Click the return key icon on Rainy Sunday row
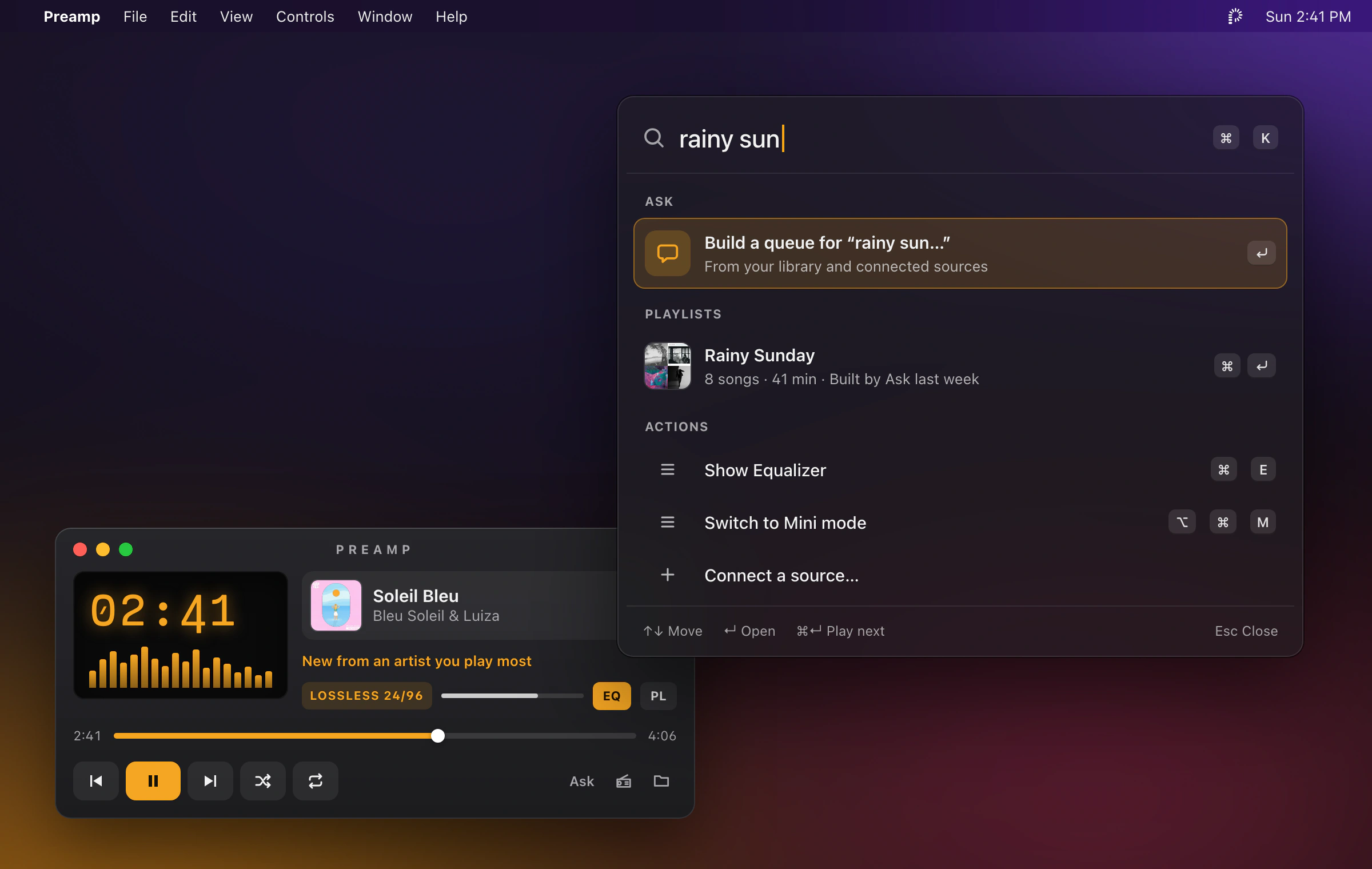 (x=1262, y=366)
